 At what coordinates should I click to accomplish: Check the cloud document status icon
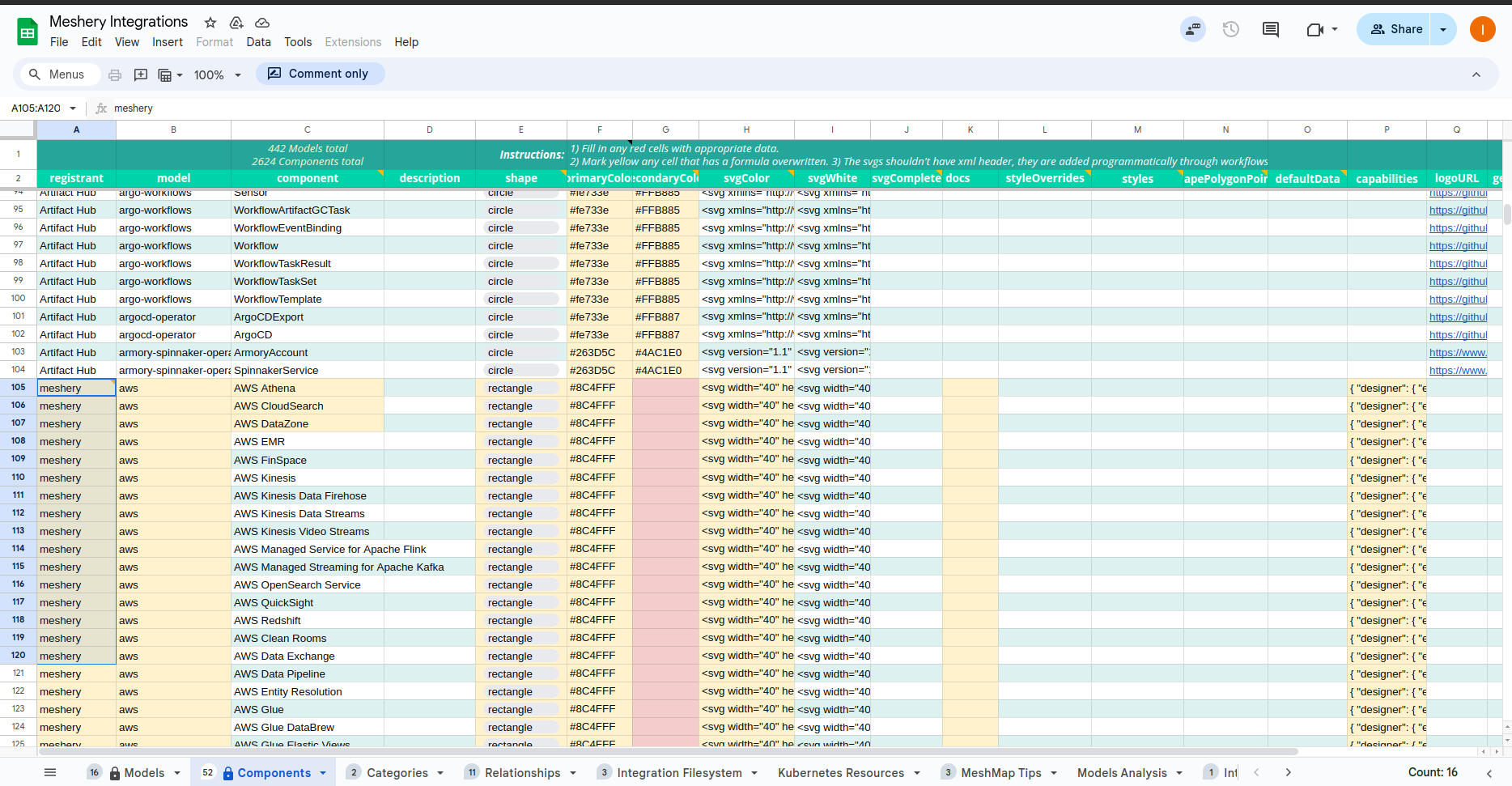click(x=262, y=23)
